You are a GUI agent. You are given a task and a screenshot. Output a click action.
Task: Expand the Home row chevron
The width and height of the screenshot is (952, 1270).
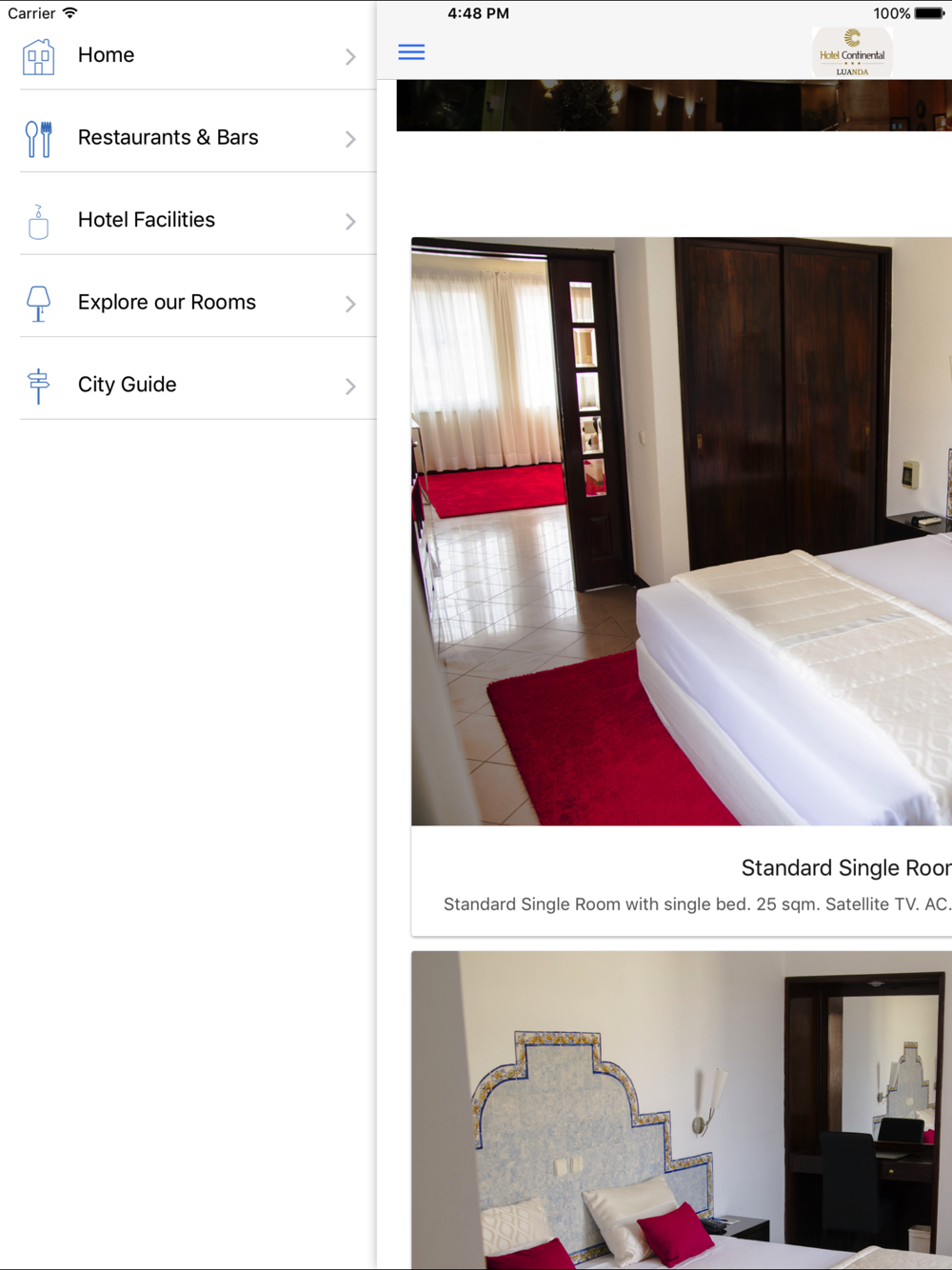(x=350, y=56)
